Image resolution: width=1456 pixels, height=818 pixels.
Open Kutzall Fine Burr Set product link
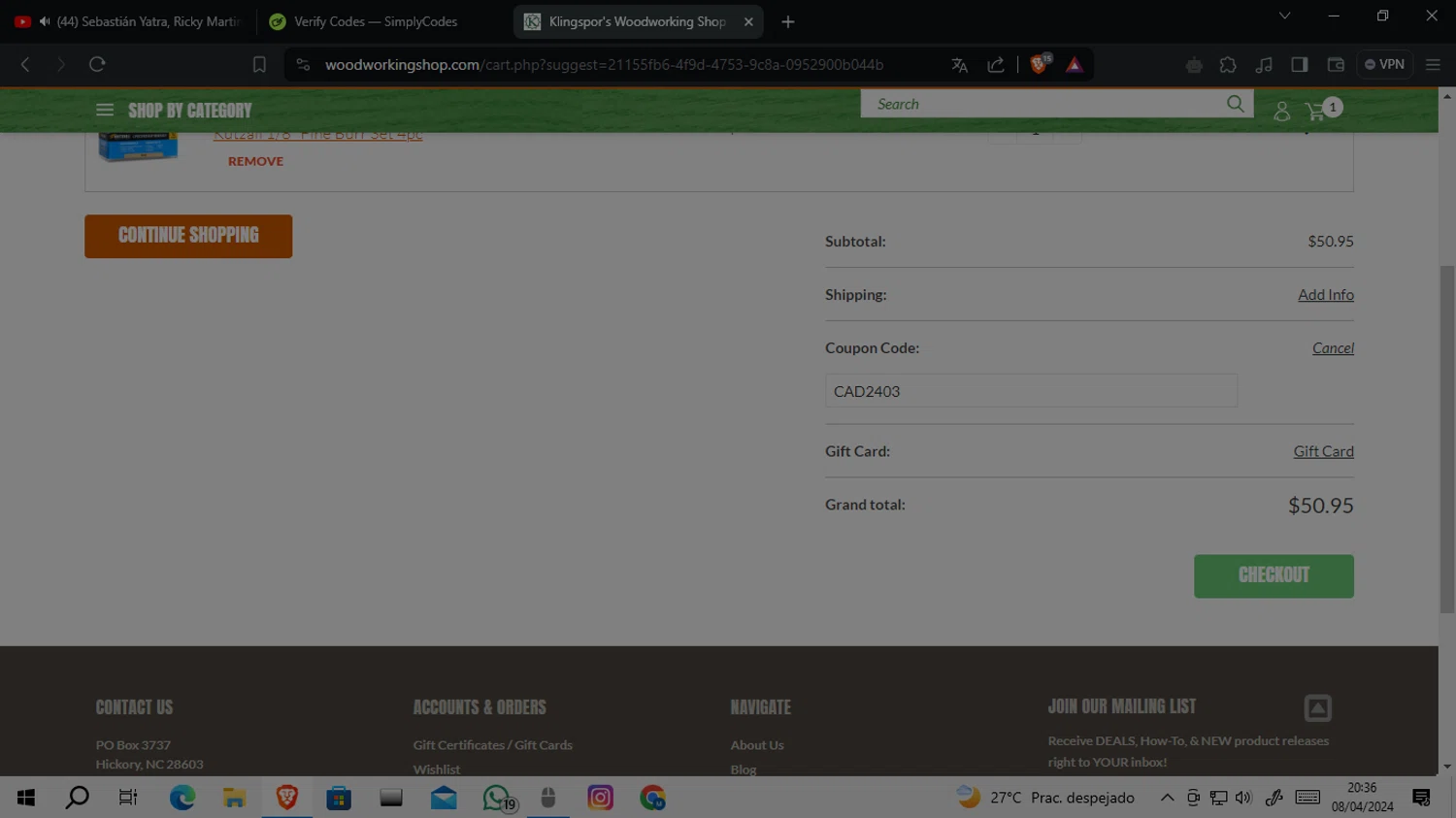point(317,135)
